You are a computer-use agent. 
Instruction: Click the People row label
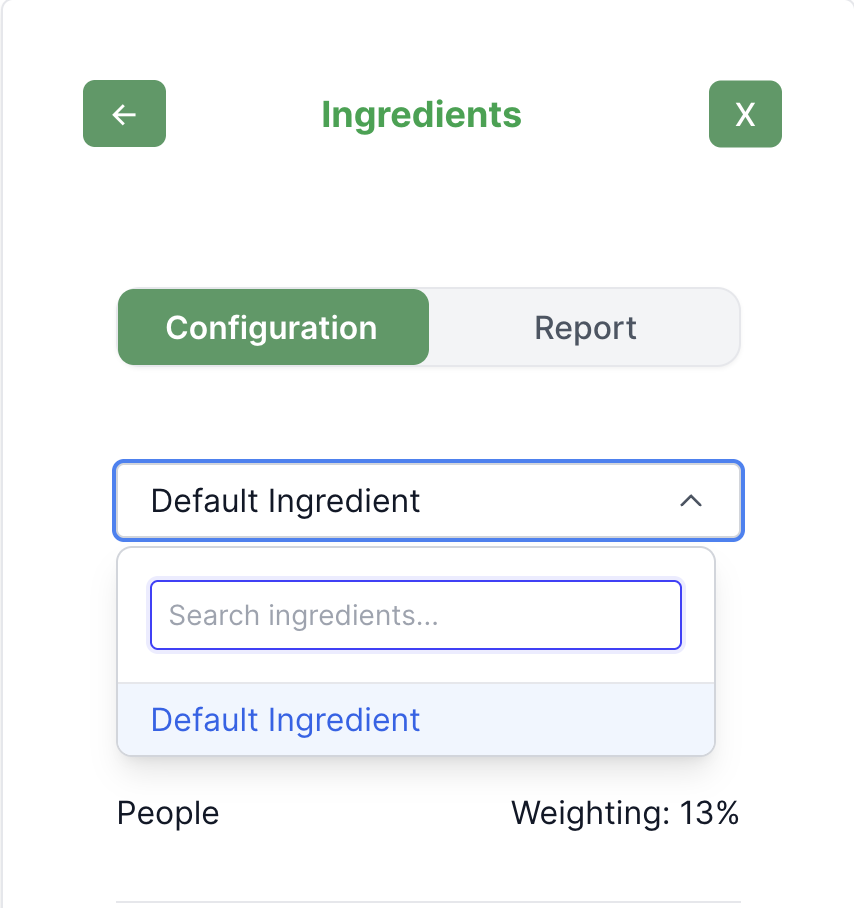click(x=168, y=813)
